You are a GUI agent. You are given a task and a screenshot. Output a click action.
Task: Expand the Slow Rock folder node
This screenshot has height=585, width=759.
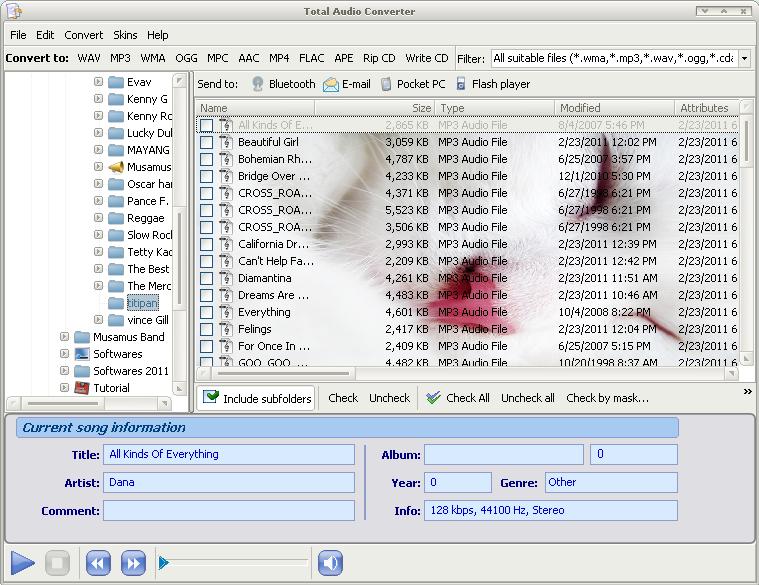pos(98,235)
